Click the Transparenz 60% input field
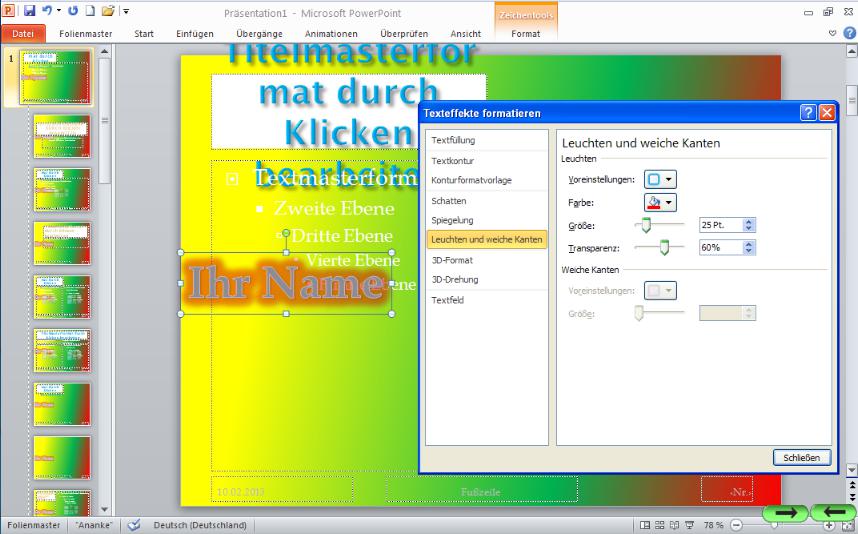 720,247
